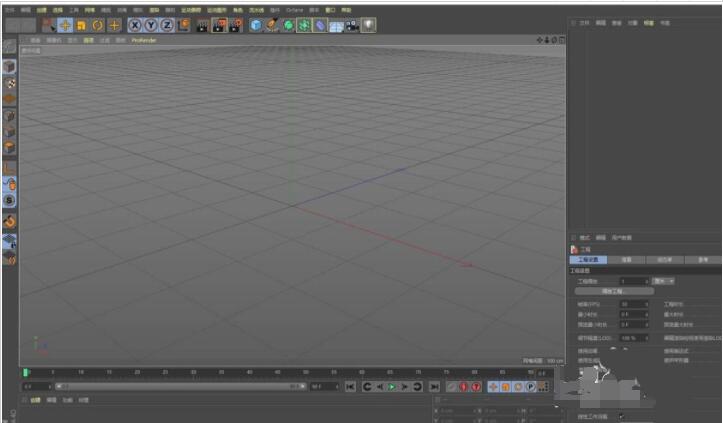723x423 pixels.
Task: Click Render to Picture Viewer clapperboard
Action: (x=219, y=25)
